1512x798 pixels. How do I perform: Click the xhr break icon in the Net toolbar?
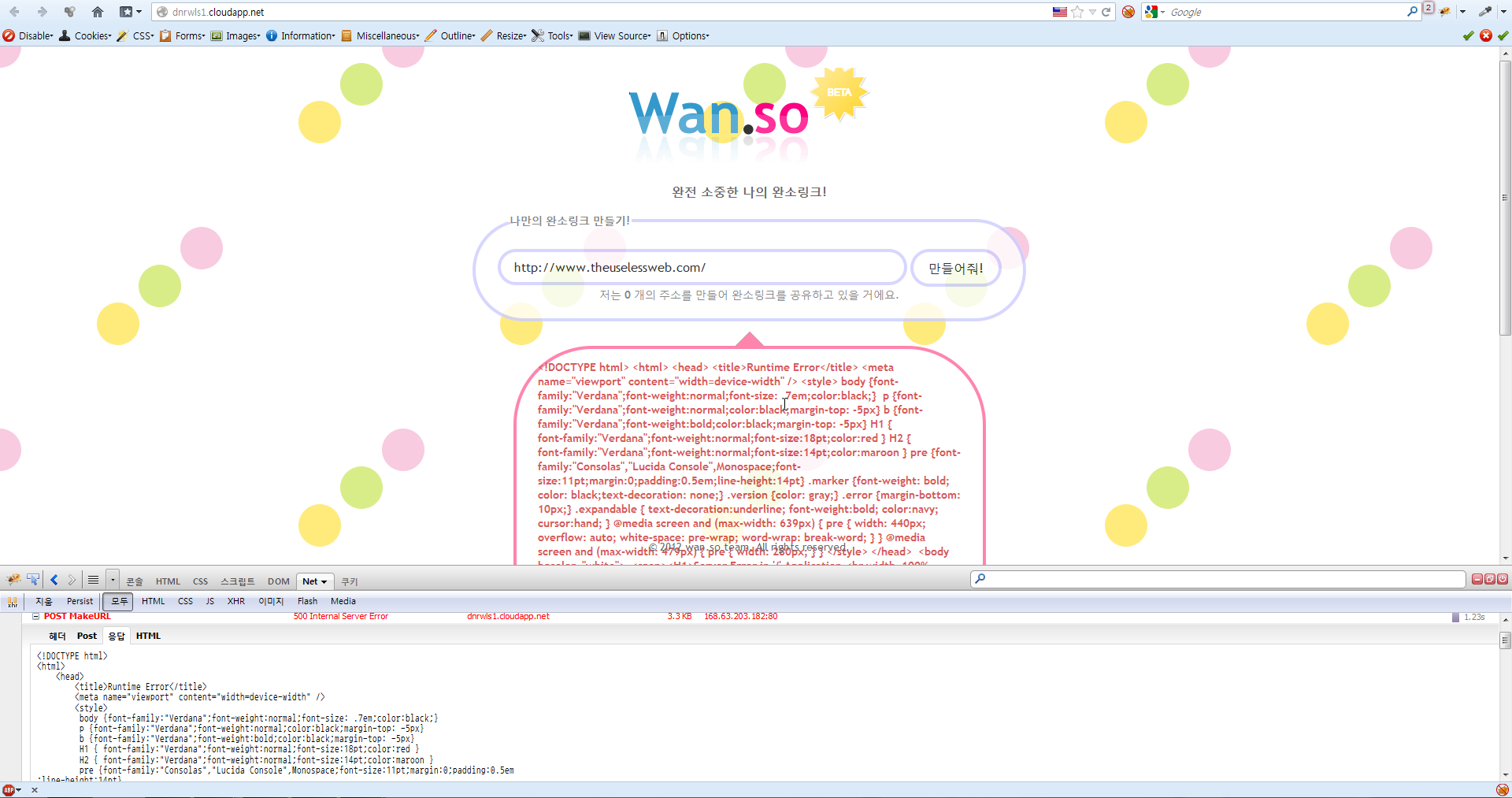tap(12, 602)
